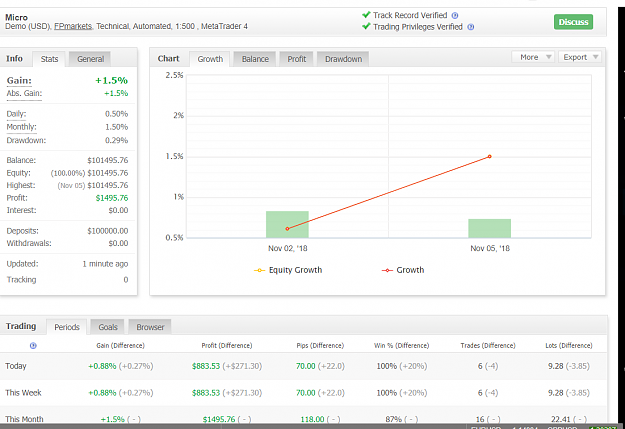This screenshot has height=429, width=625.
Task: Click the This Week row label
Action: [x=23, y=393]
